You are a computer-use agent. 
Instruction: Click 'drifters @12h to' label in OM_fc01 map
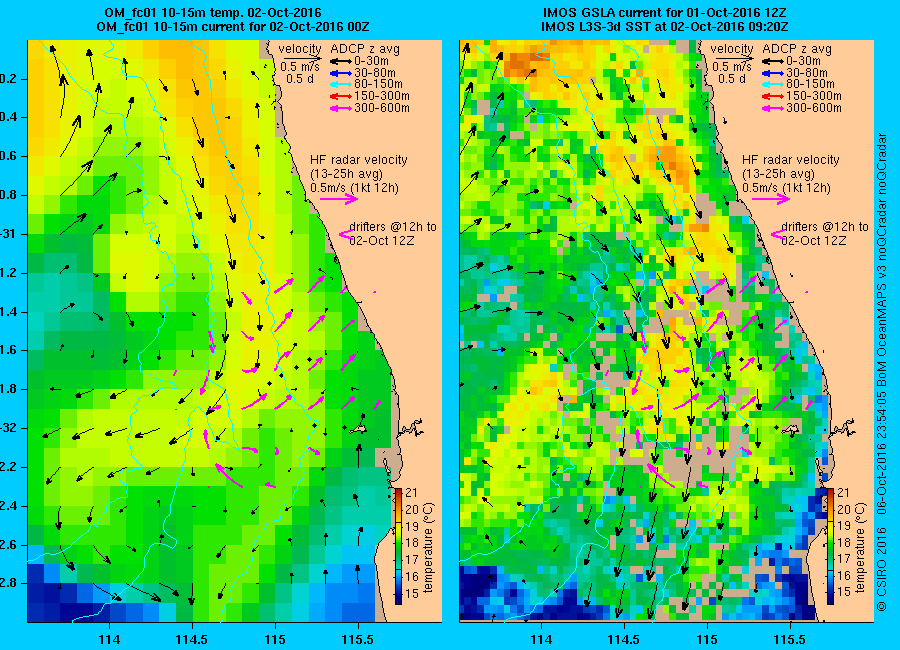coord(393,227)
